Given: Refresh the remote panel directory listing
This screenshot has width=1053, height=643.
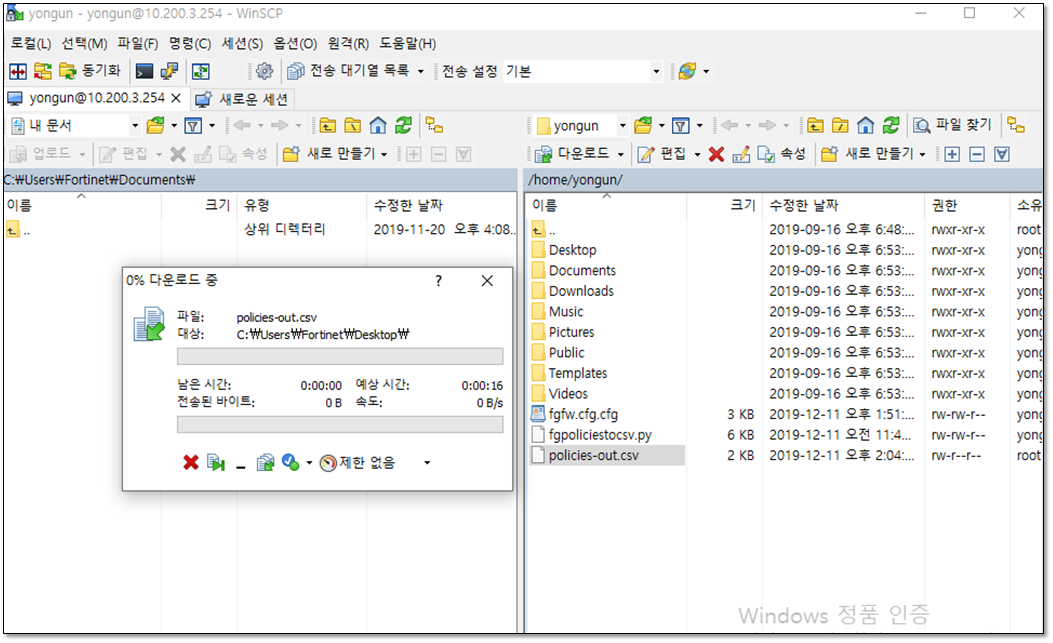Looking at the screenshot, I should [x=890, y=125].
